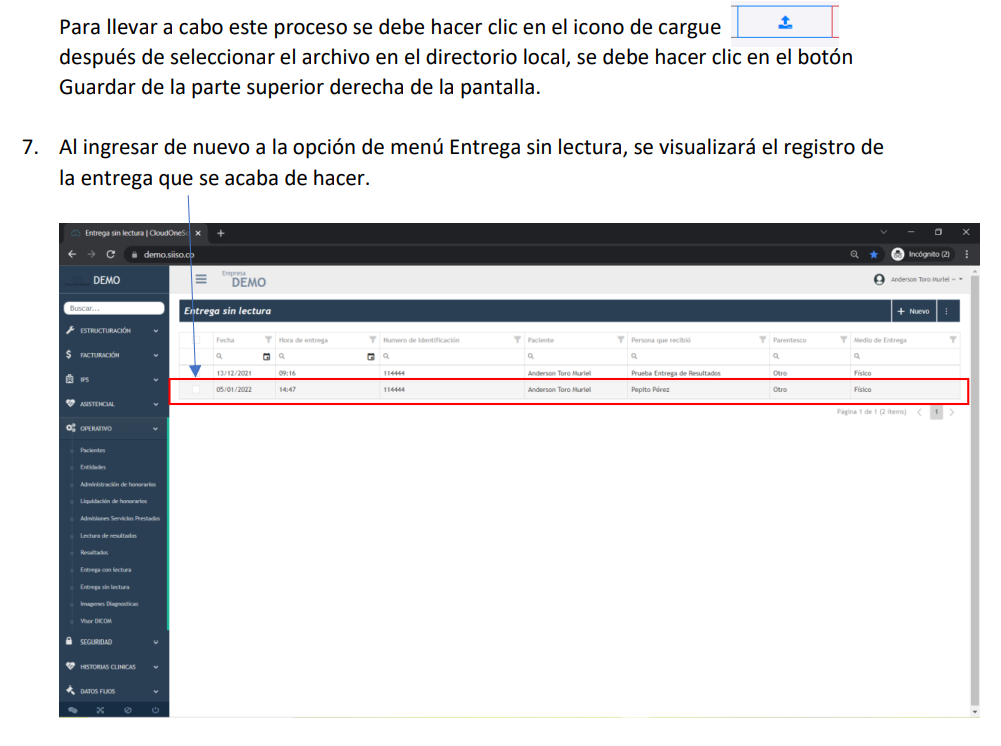
Task: Click the page vertical scrollbar
Action: 974,491
